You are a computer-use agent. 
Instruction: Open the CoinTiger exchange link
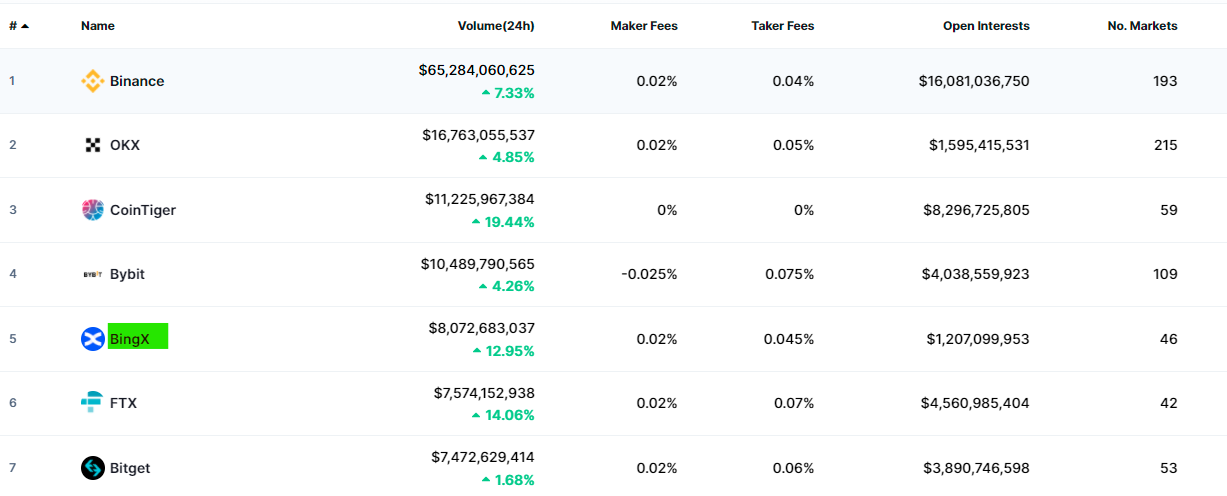143,210
